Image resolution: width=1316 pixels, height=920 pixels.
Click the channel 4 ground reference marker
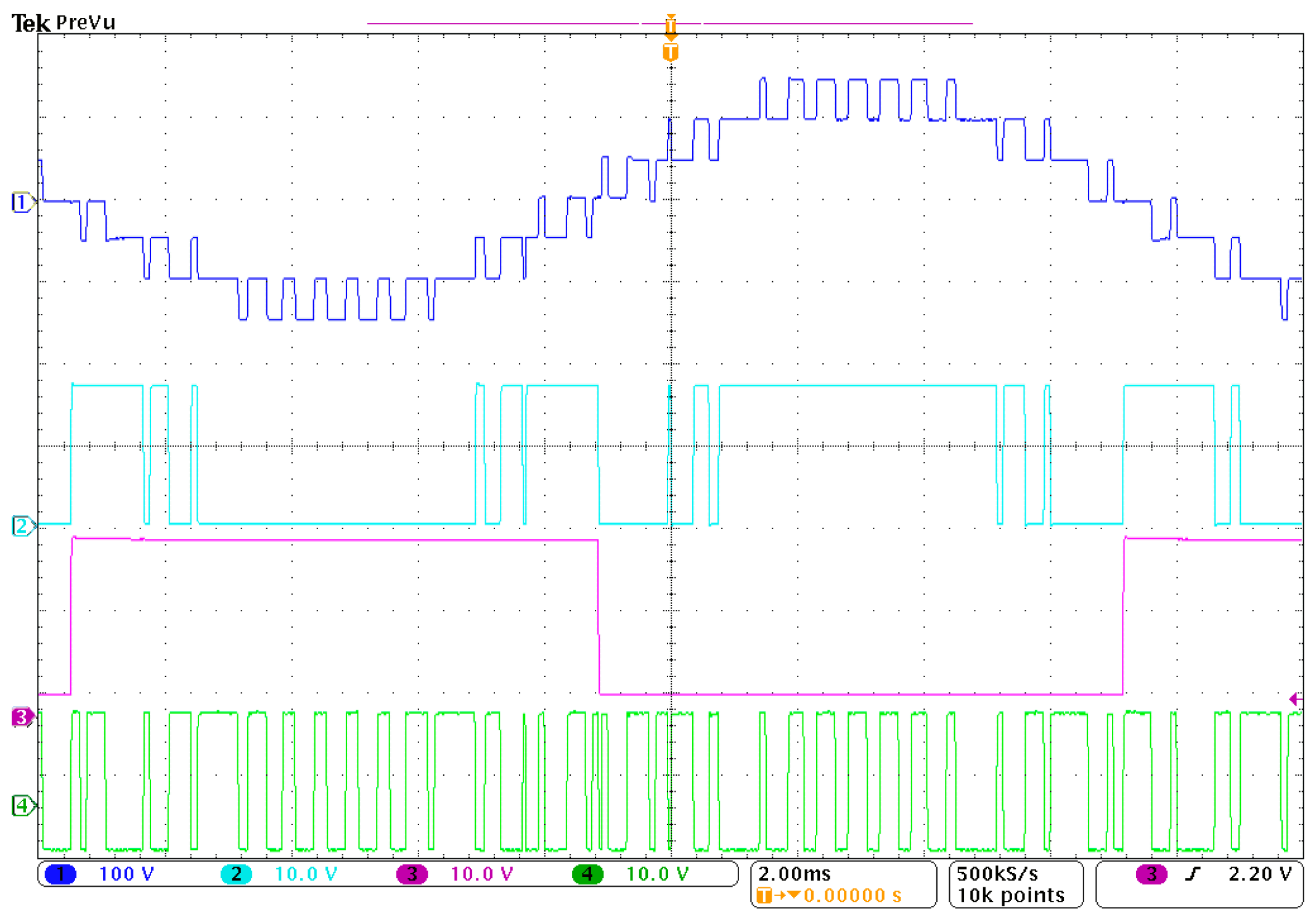tap(23, 805)
